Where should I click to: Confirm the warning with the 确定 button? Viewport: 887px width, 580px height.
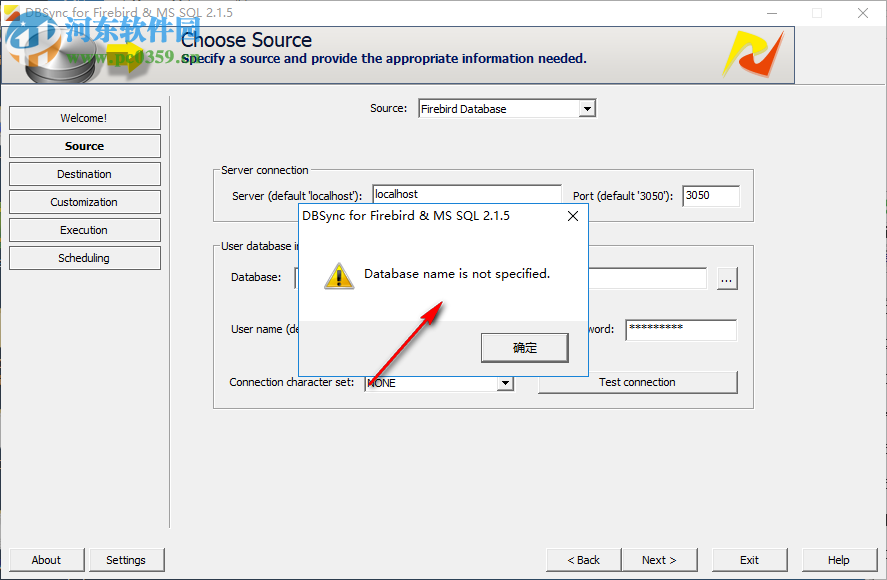(524, 347)
